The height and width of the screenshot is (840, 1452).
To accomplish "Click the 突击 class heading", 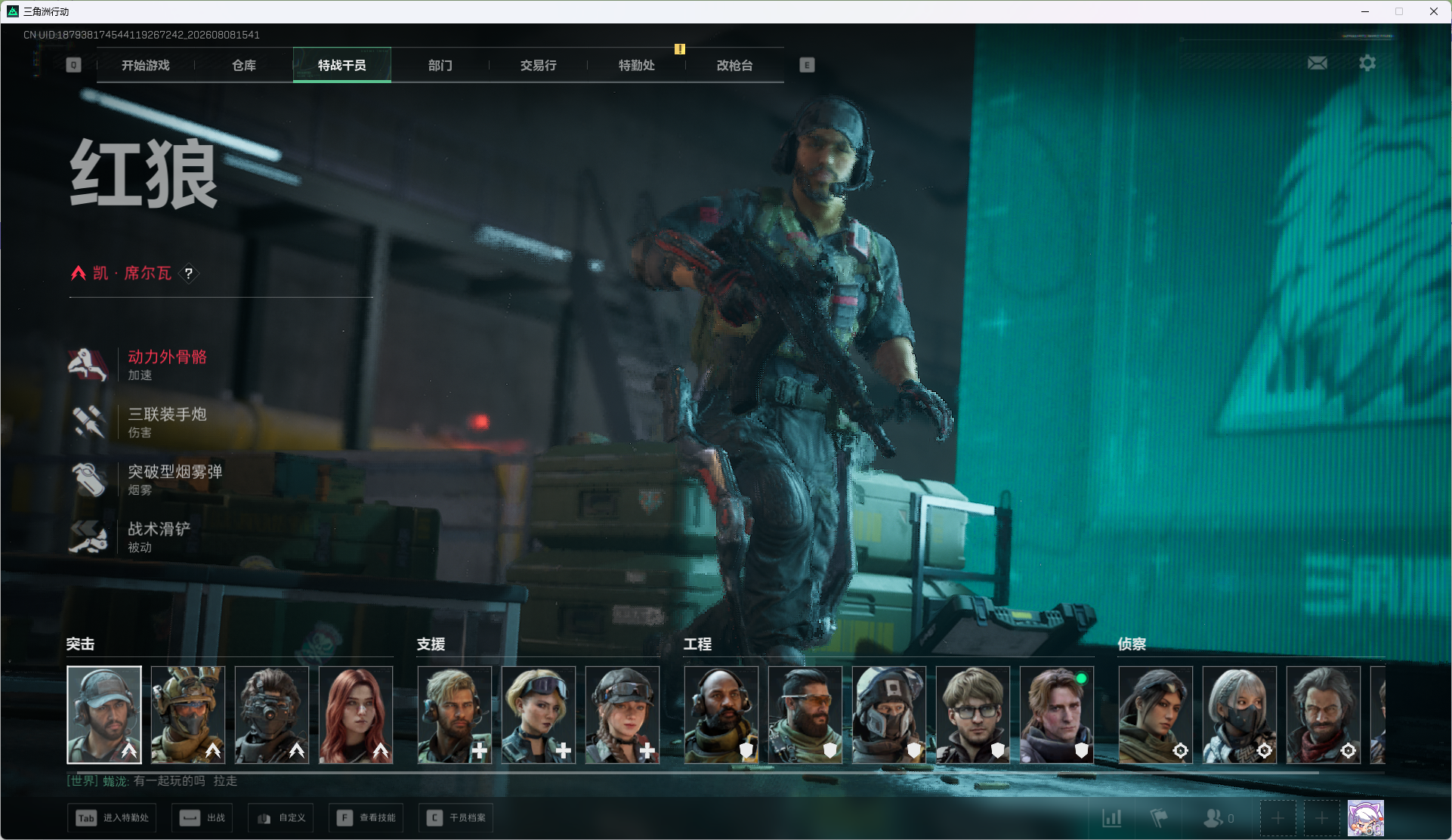I will (x=80, y=644).
